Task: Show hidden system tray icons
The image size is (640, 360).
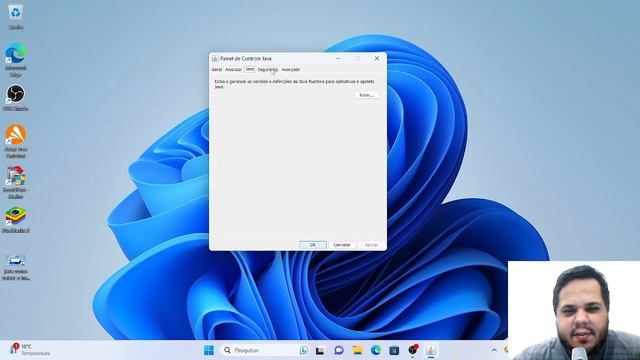Action: pos(494,350)
